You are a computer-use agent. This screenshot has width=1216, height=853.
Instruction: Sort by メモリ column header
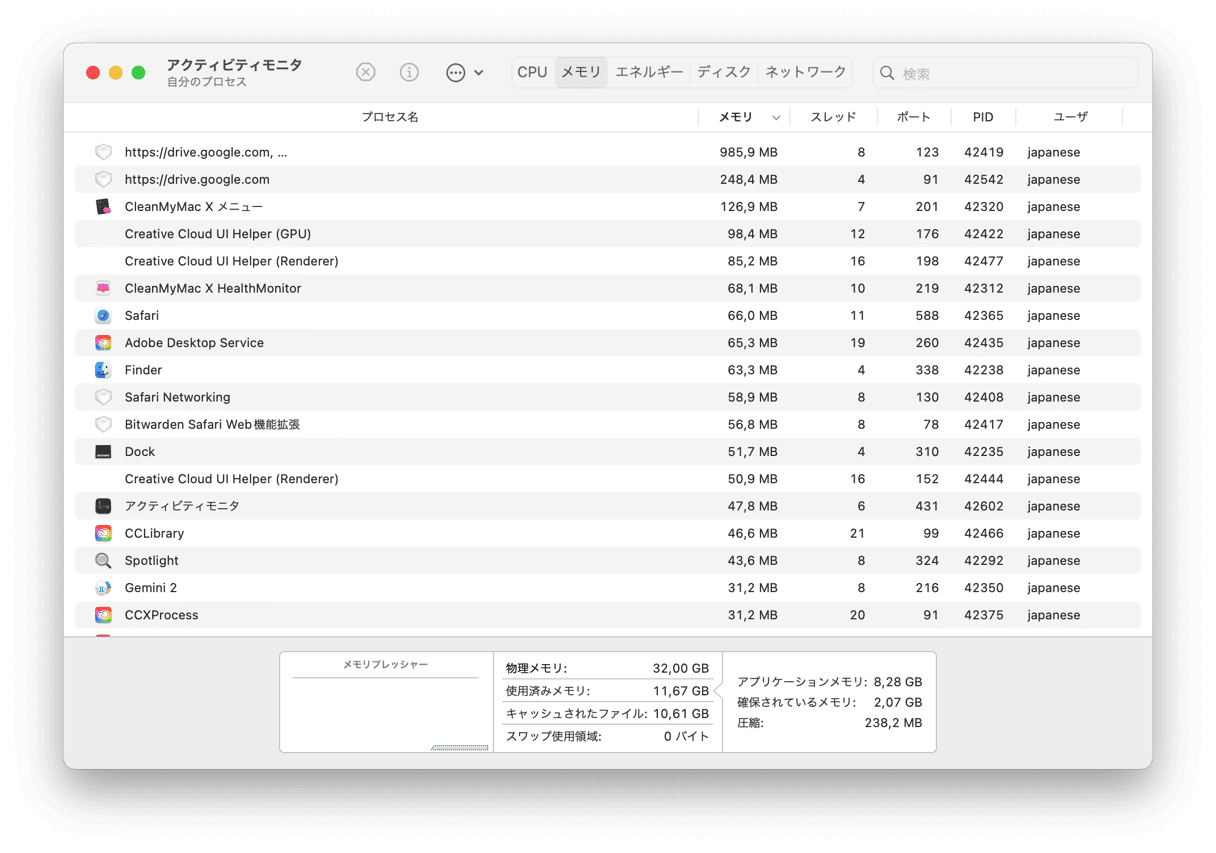(x=736, y=117)
